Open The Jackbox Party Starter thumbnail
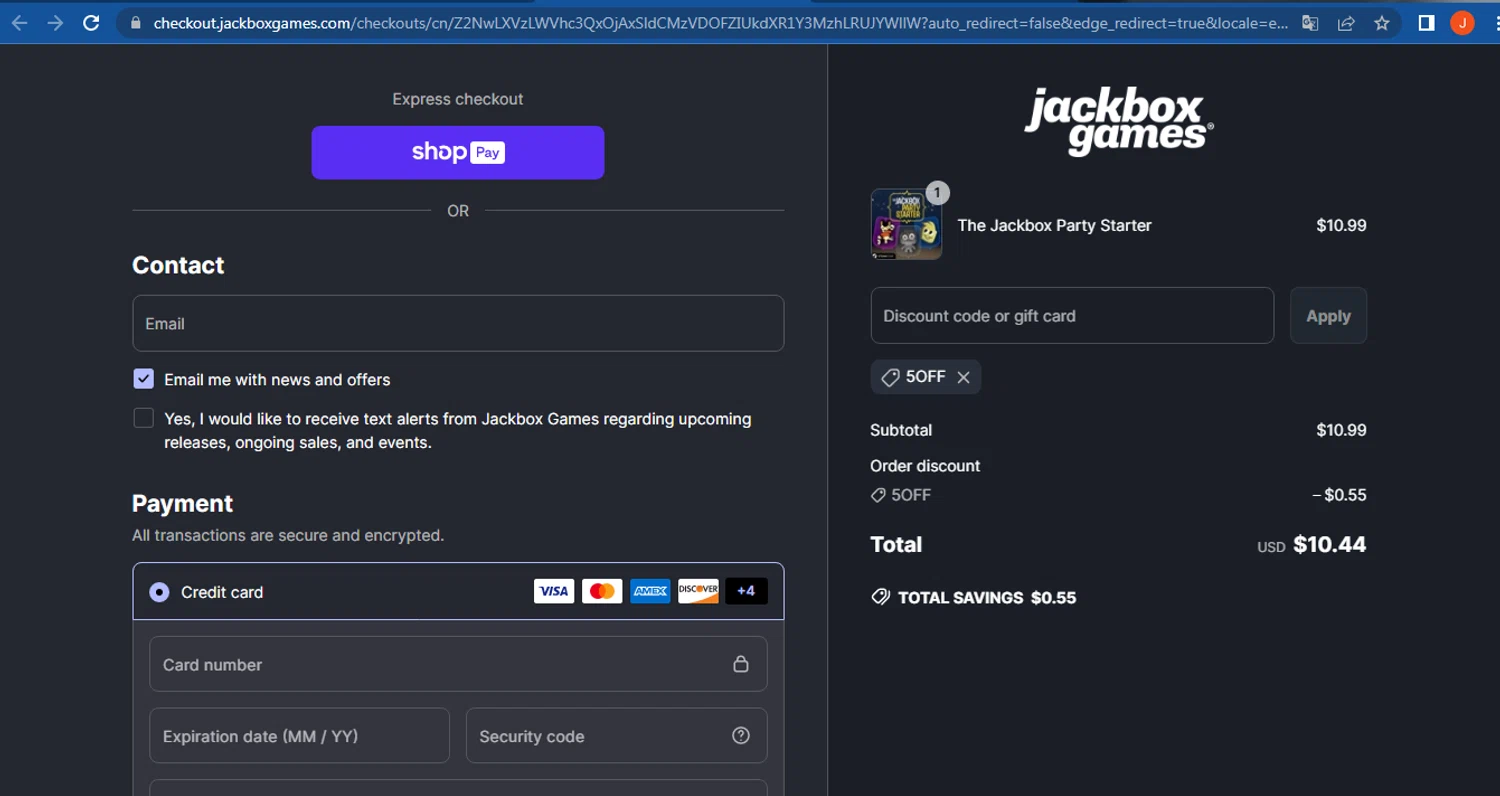 coord(906,224)
